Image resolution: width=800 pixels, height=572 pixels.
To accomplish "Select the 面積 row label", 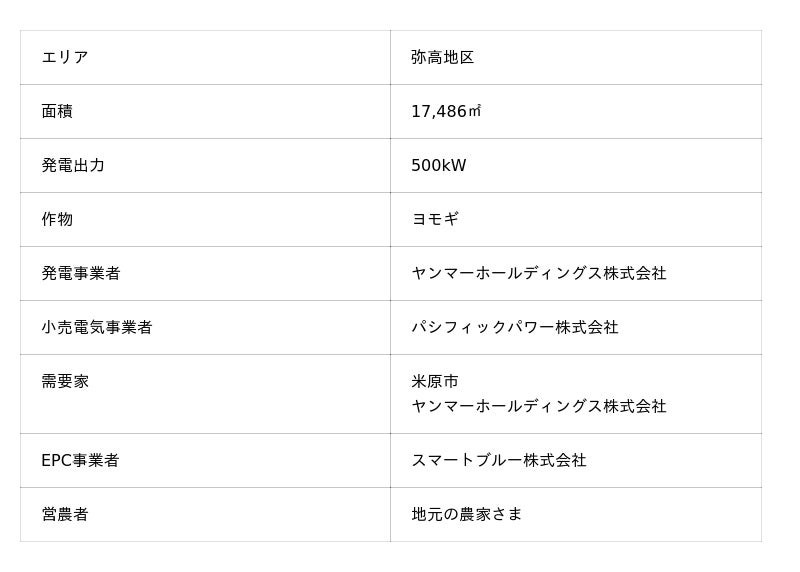I will point(57,112).
